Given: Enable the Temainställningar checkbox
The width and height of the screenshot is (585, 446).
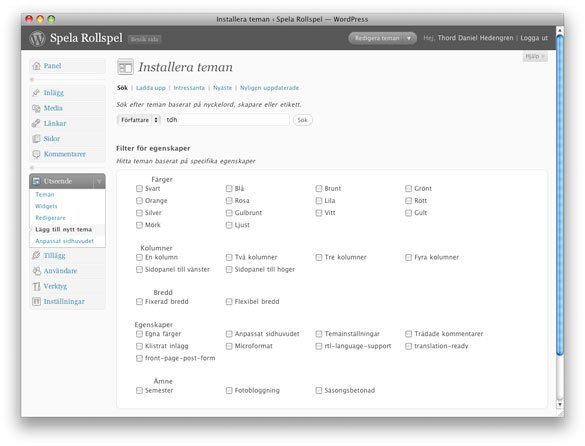Looking at the screenshot, I should coord(319,334).
